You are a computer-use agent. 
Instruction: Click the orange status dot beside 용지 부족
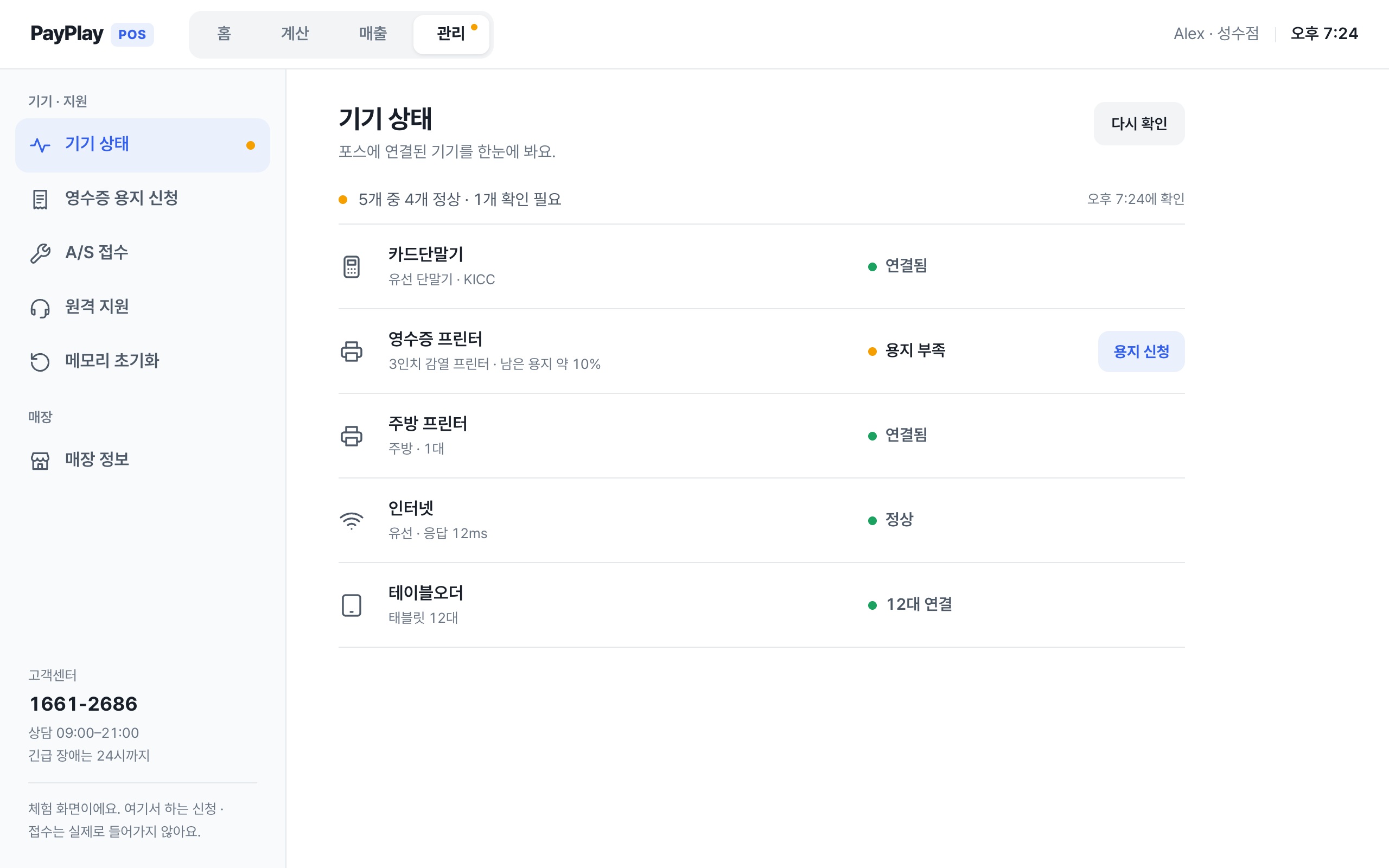872,352
